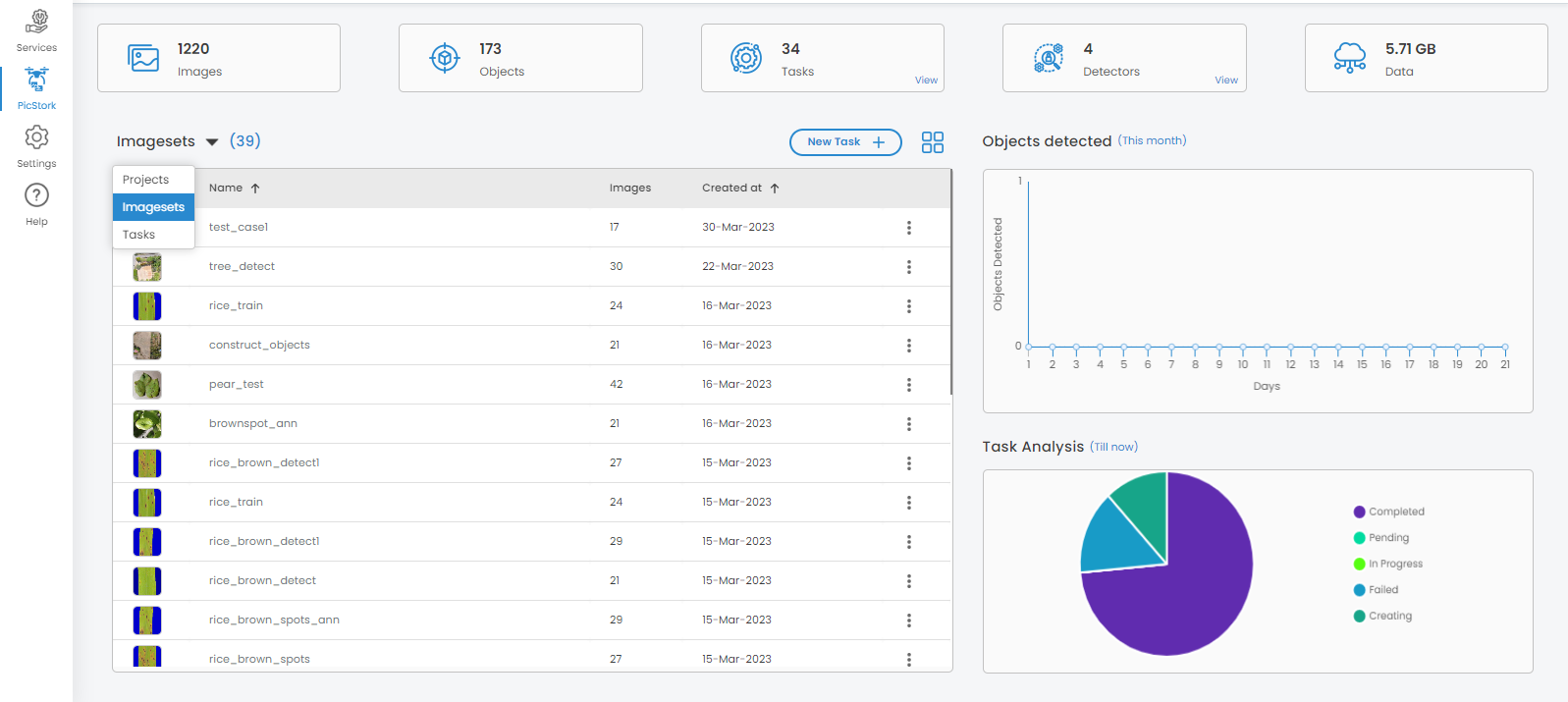Open the Services sidebar icon
Image resolution: width=1568 pixels, height=702 pixels.
pyautogui.click(x=36, y=22)
